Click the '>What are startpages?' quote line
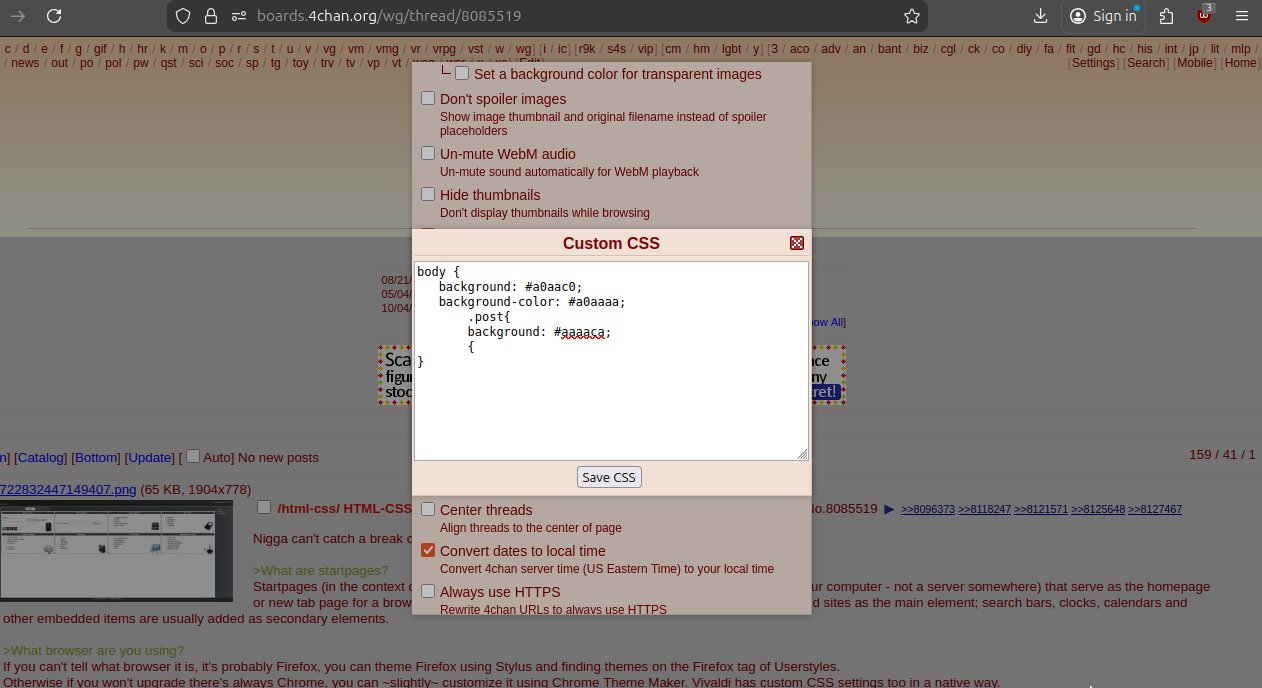The width and height of the screenshot is (1262, 688). point(320,571)
